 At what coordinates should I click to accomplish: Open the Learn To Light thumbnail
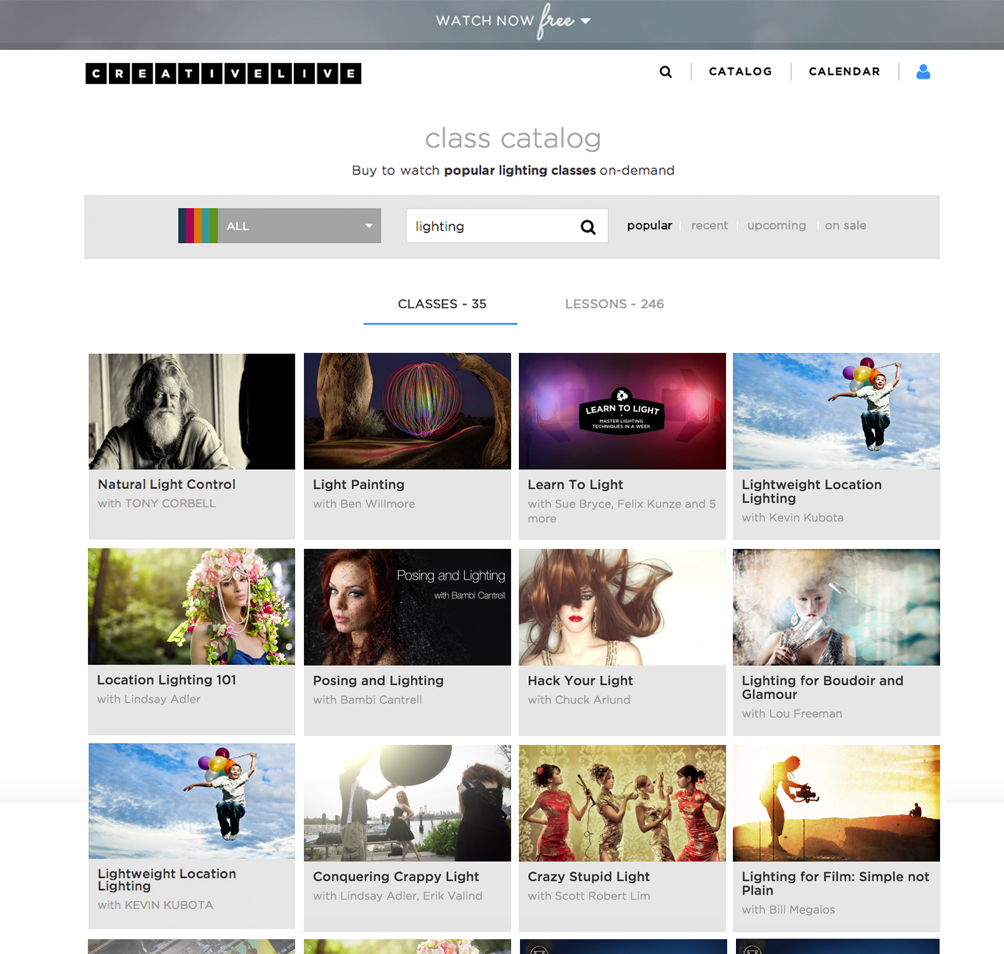point(622,411)
